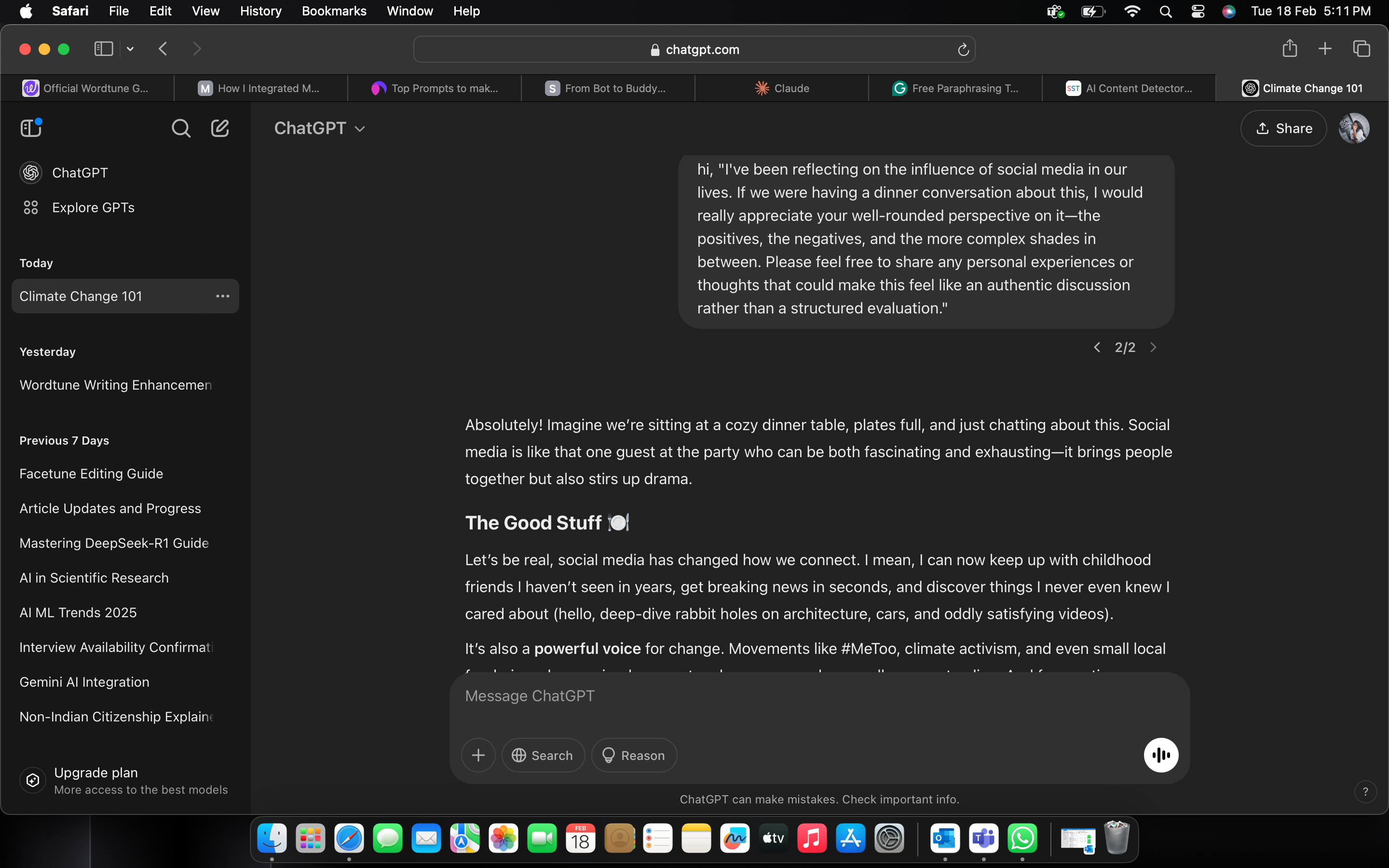This screenshot has width=1389, height=868.
Task: Open the Interview Availability Confirmation chat
Action: point(125,647)
